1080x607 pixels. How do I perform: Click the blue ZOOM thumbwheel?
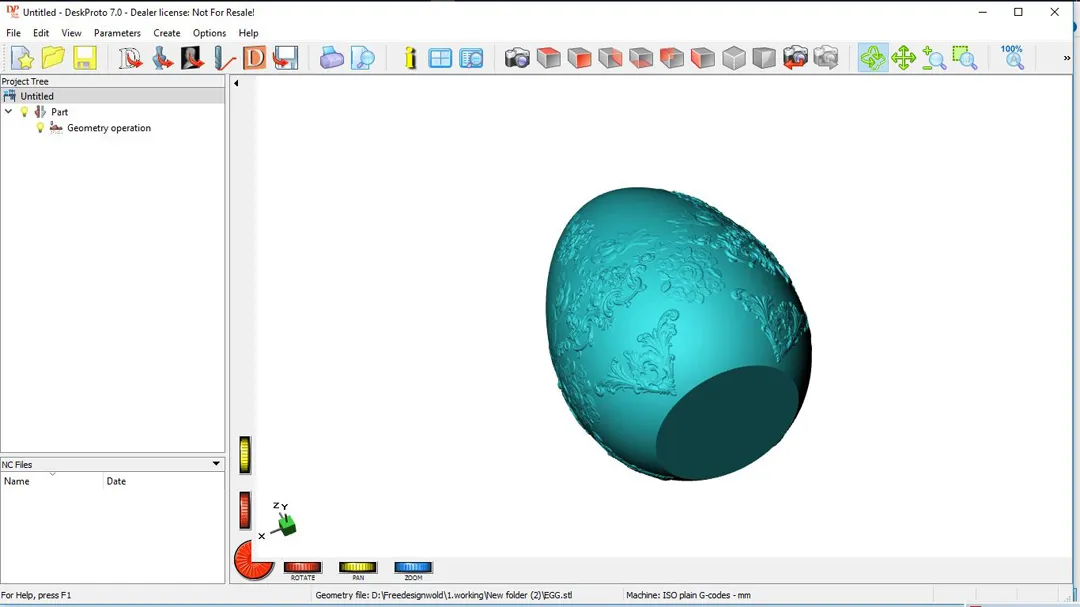(x=413, y=568)
